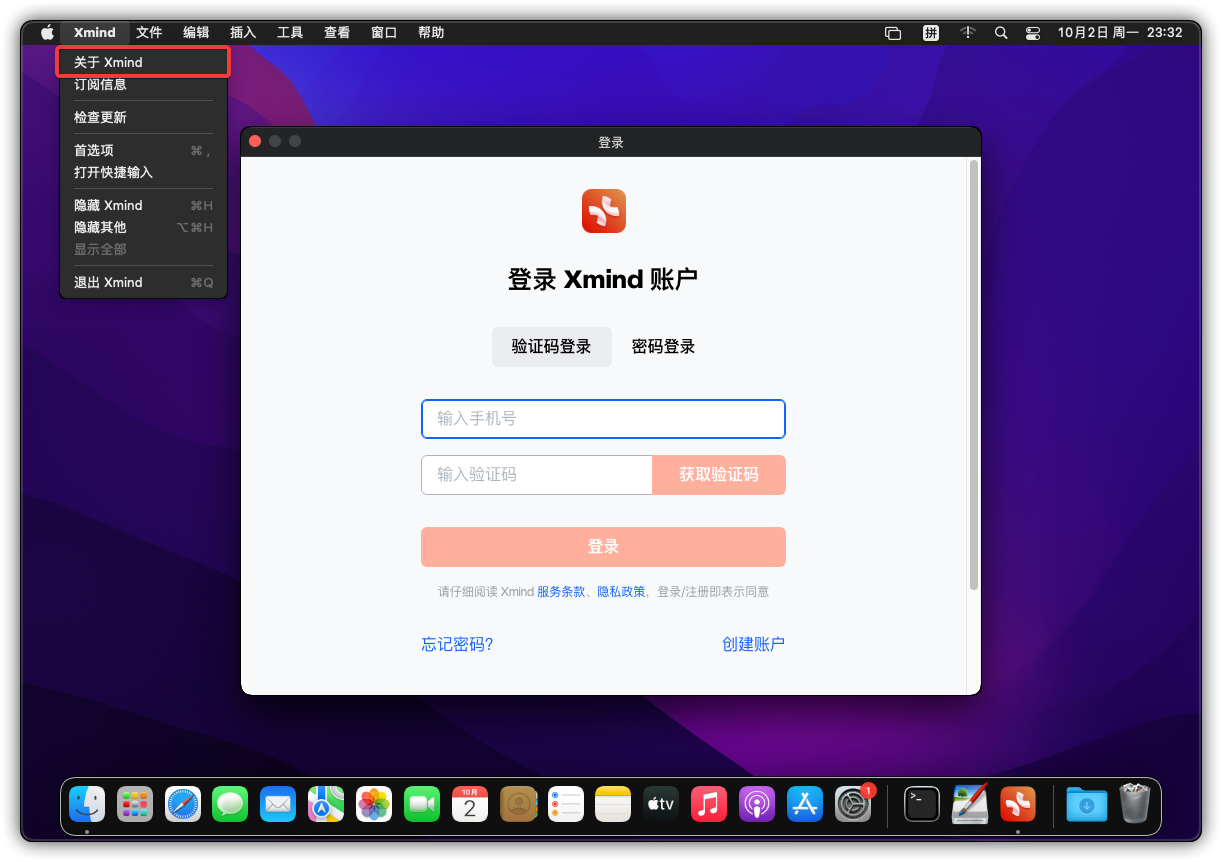Open Terminal from the dock

coord(921,804)
